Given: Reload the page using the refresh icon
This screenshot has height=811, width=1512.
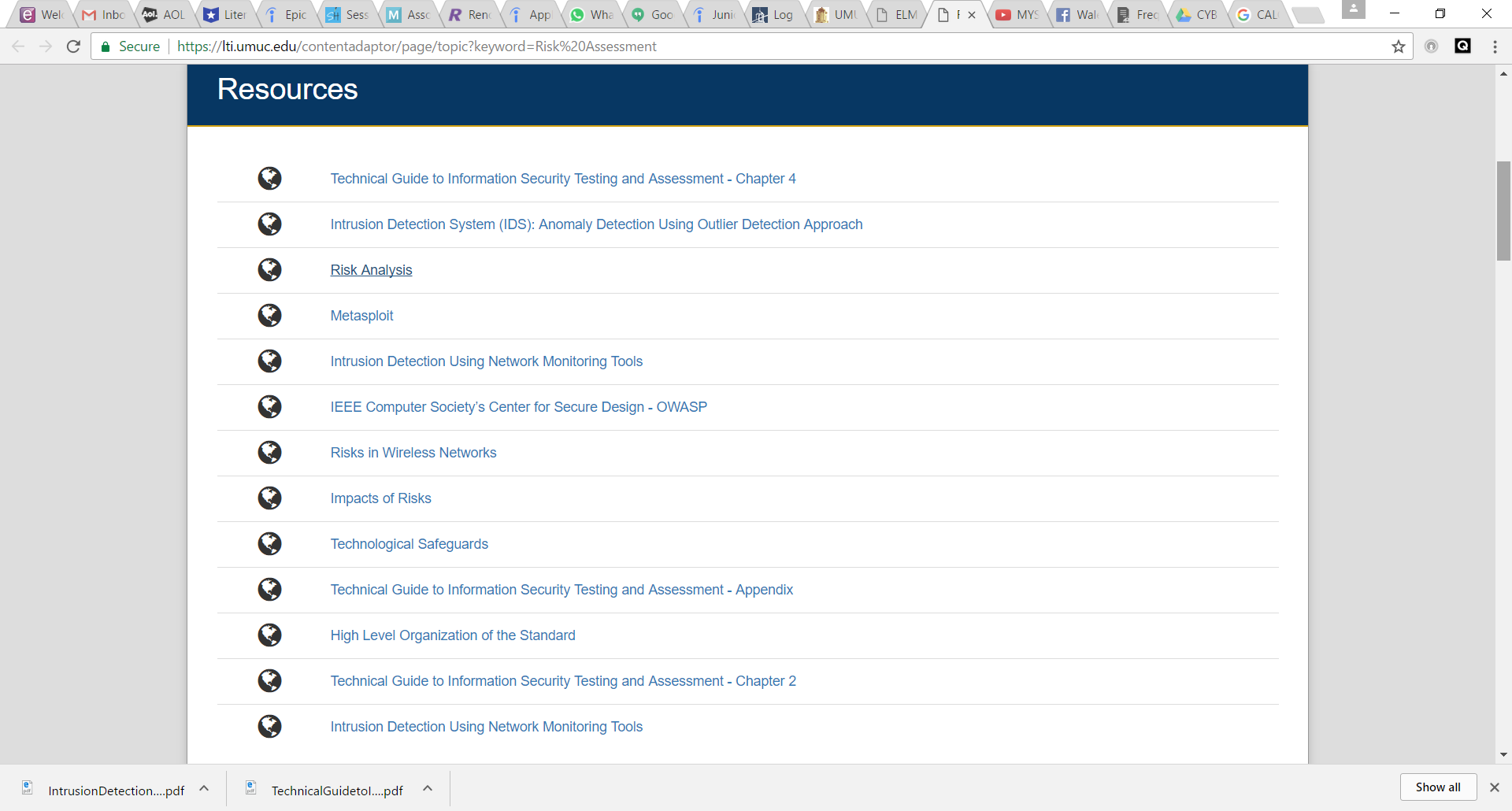Looking at the screenshot, I should point(73,46).
